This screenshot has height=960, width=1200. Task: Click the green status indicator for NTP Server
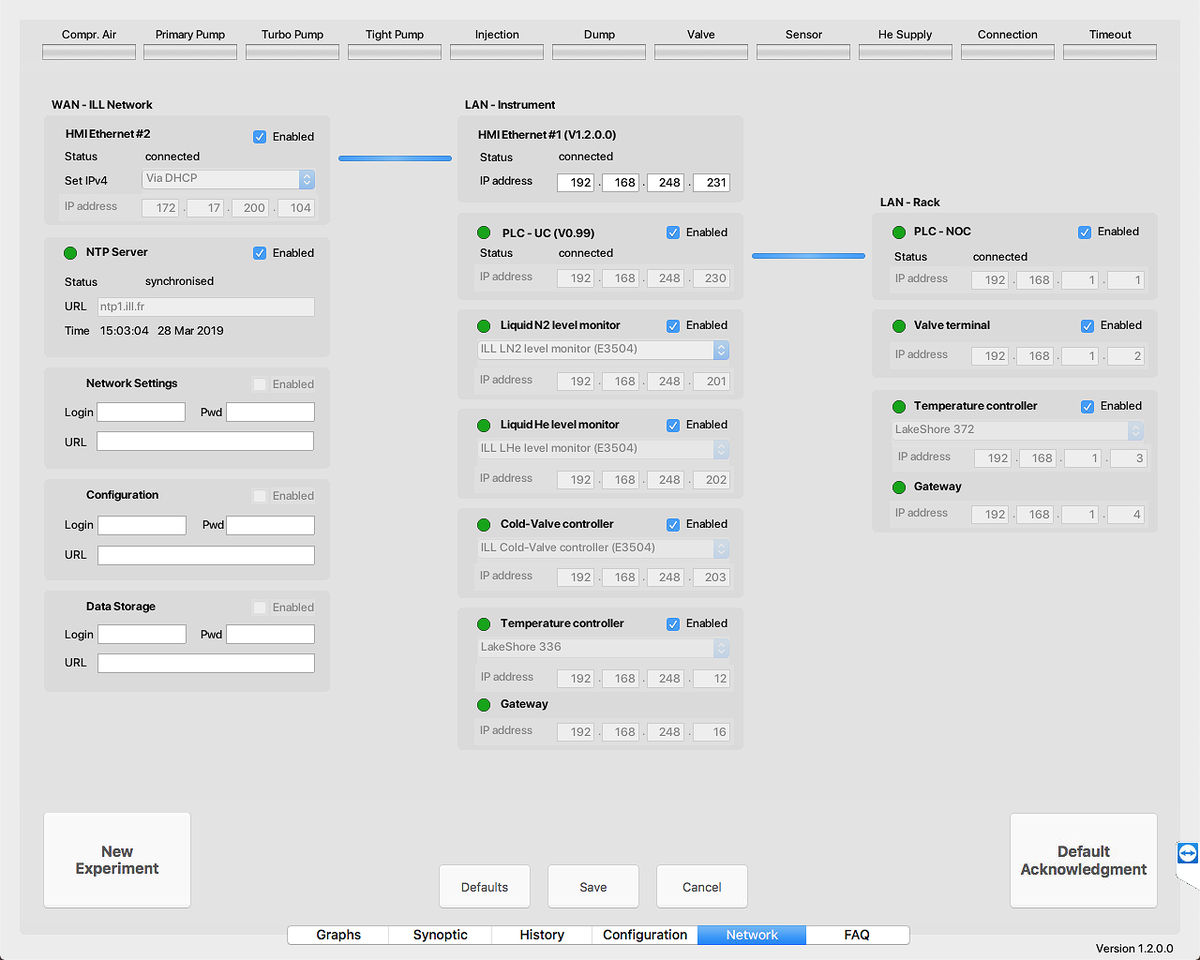(x=70, y=253)
